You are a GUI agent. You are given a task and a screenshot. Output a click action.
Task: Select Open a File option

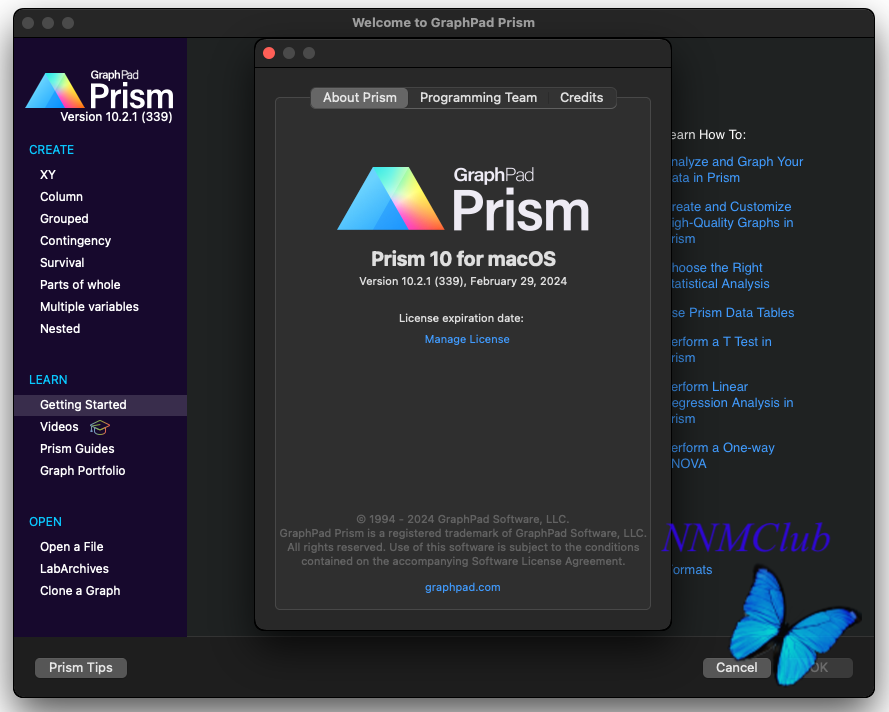[x=71, y=546]
